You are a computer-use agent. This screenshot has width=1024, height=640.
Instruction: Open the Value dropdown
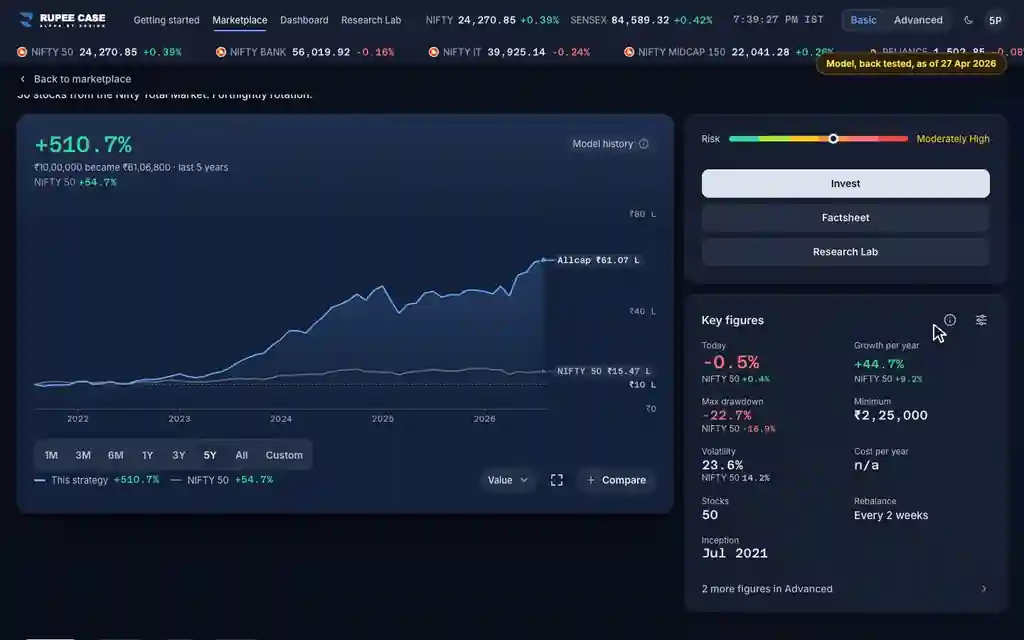pyautogui.click(x=507, y=480)
